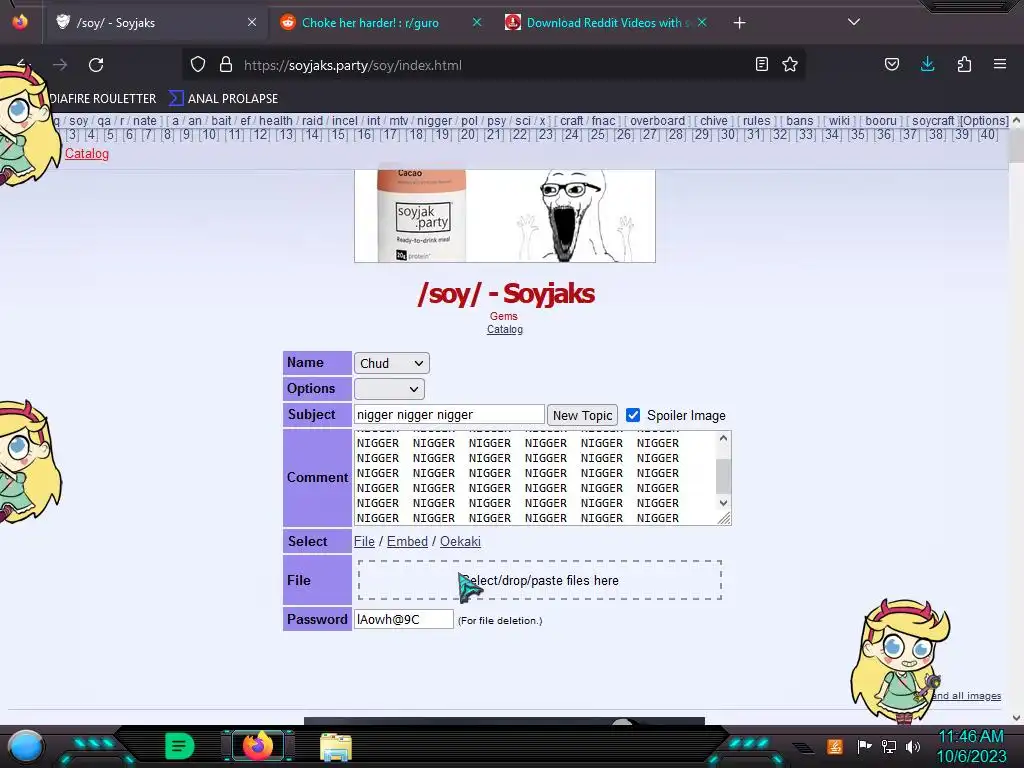Open the overboard link in the board list
Screen dimensions: 1024x768
[x=658, y=121]
